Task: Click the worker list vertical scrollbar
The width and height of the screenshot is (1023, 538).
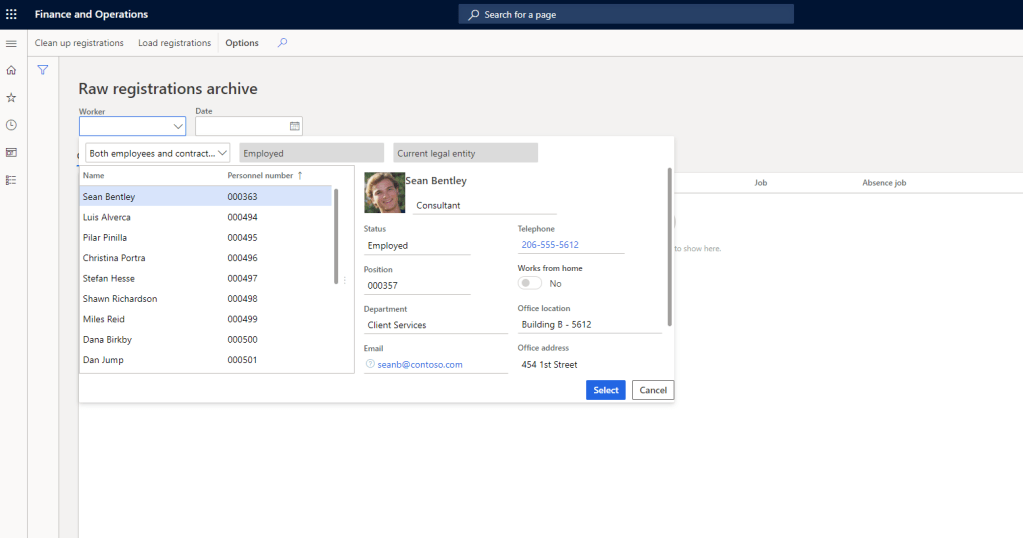Action: pos(336,235)
